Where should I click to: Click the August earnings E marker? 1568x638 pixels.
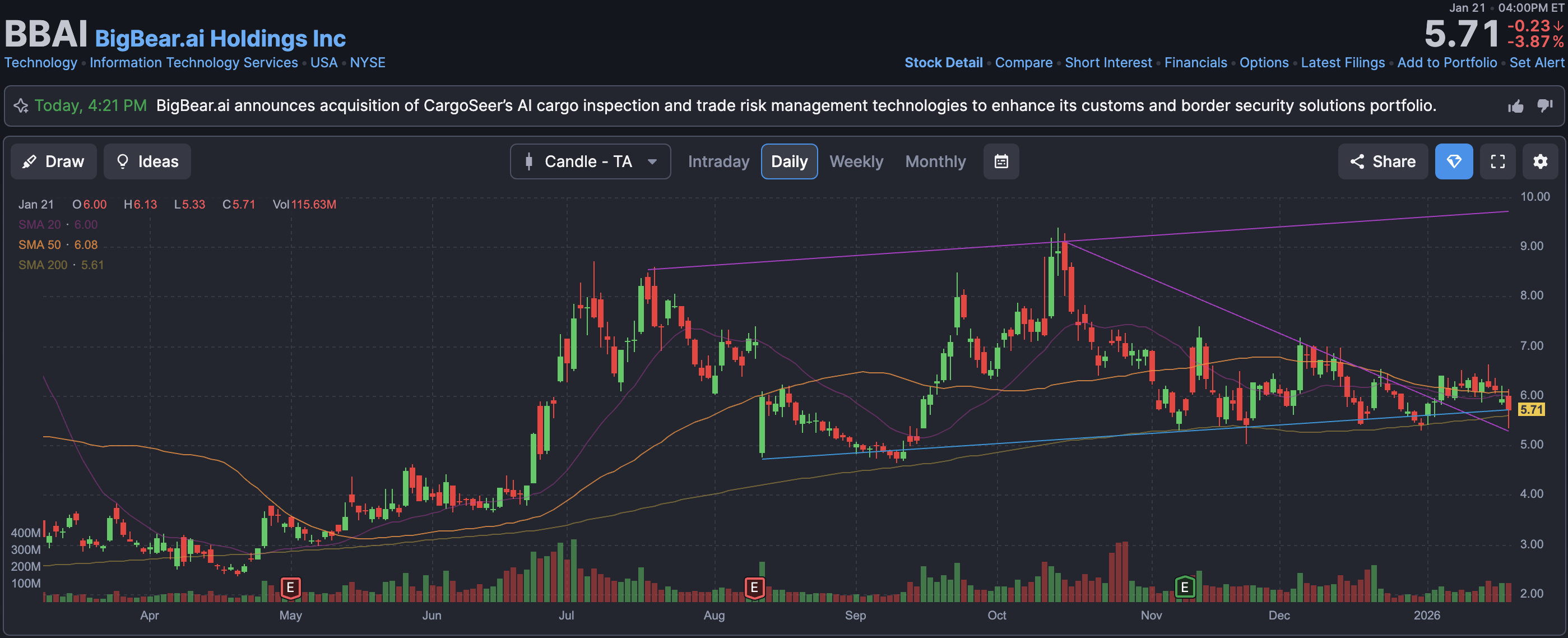pyautogui.click(x=754, y=588)
